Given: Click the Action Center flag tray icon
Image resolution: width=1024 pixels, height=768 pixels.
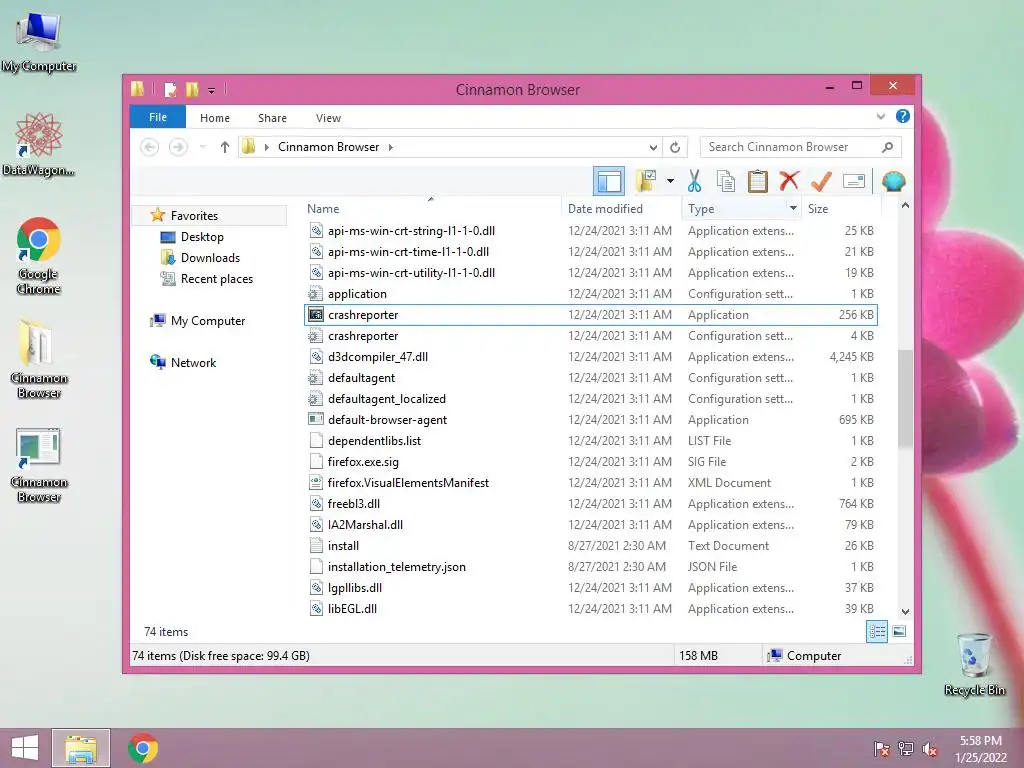Looking at the screenshot, I should [x=881, y=749].
